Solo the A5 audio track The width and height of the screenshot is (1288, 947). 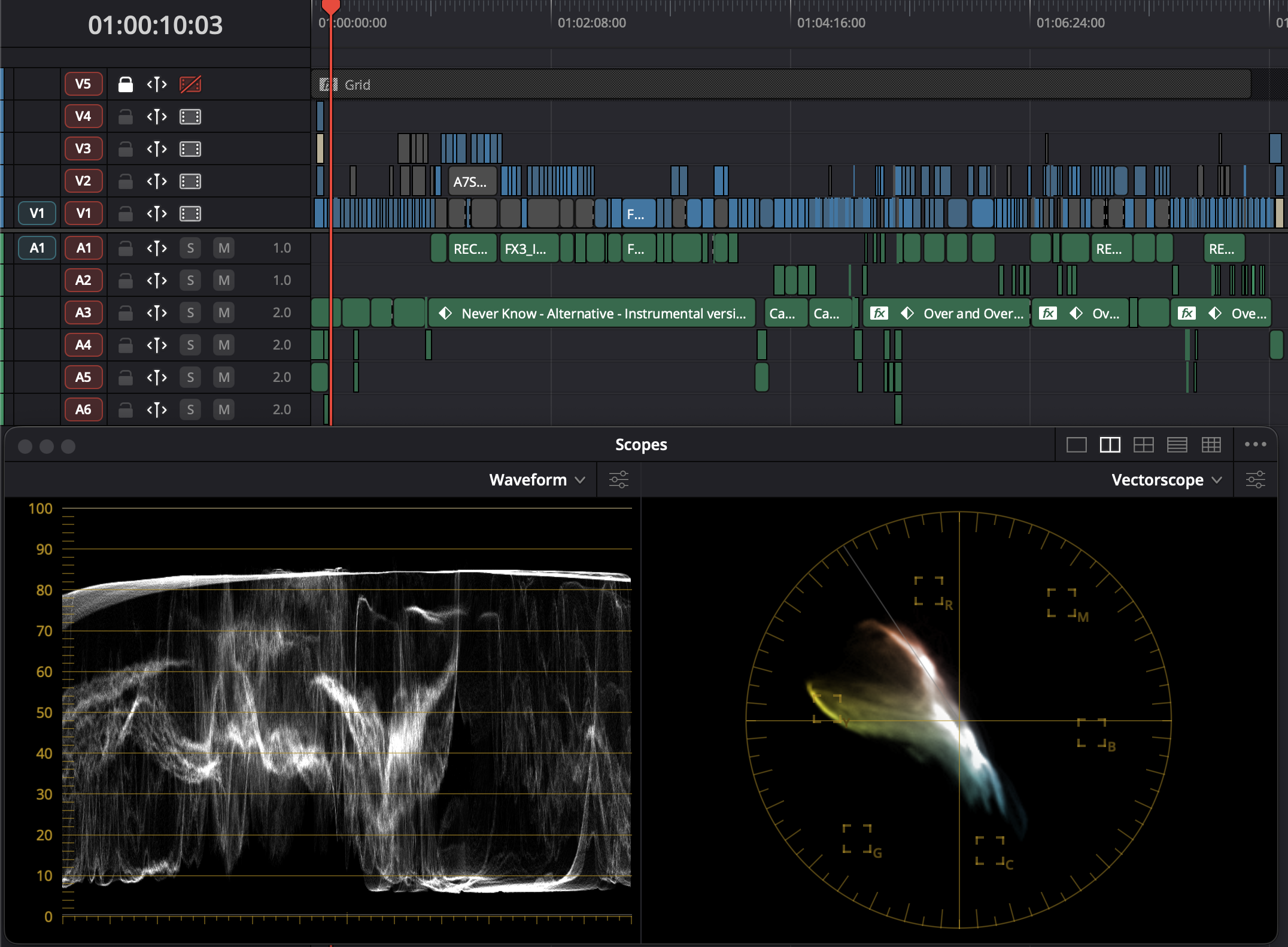pyautogui.click(x=190, y=378)
